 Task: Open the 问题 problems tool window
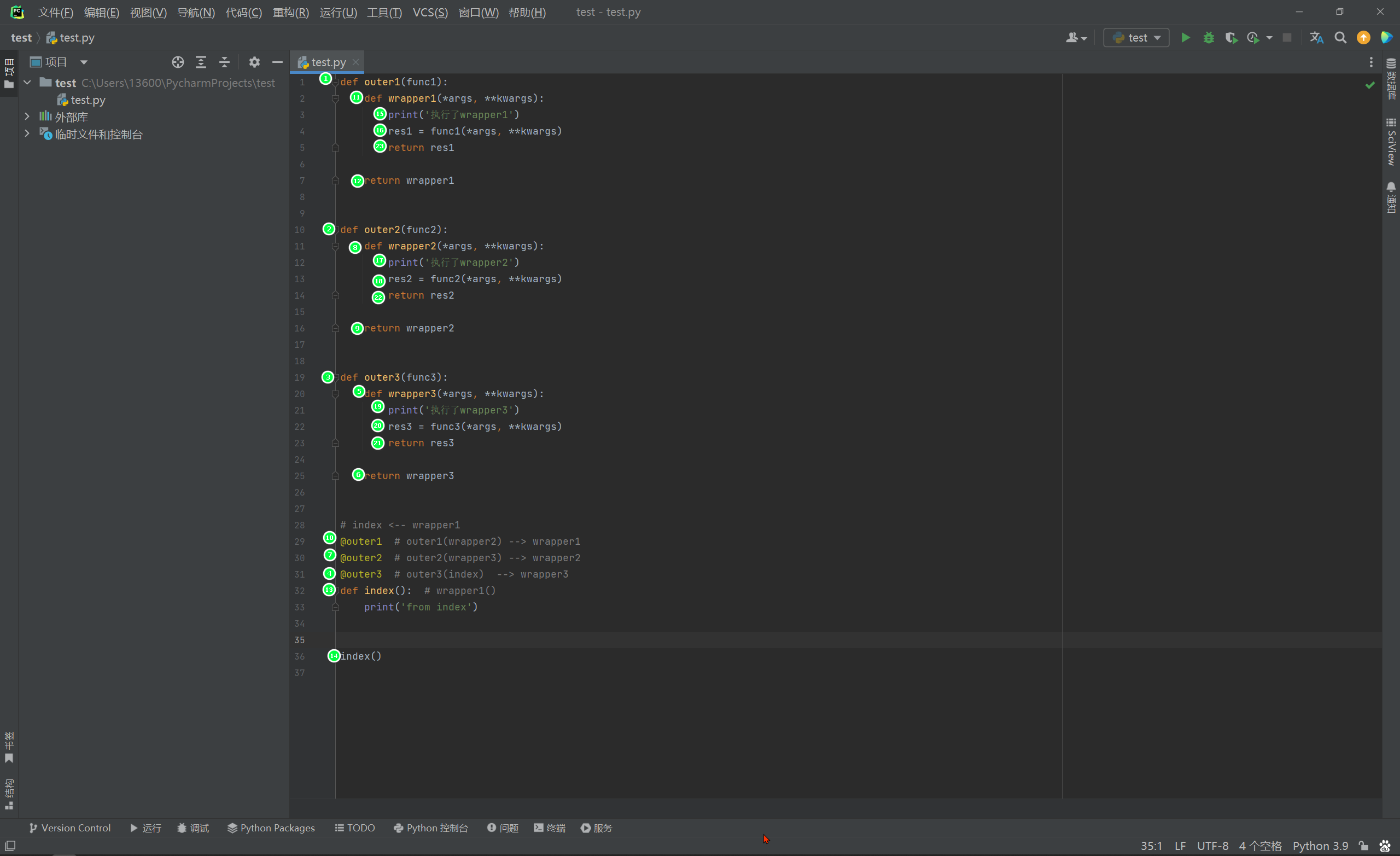click(502, 828)
